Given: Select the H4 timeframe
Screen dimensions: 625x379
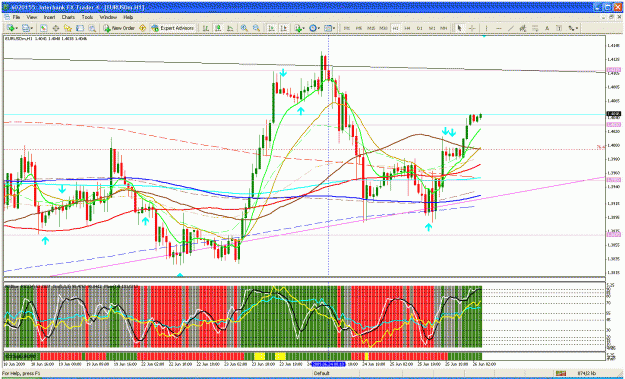Looking at the screenshot, I should coord(407,28).
